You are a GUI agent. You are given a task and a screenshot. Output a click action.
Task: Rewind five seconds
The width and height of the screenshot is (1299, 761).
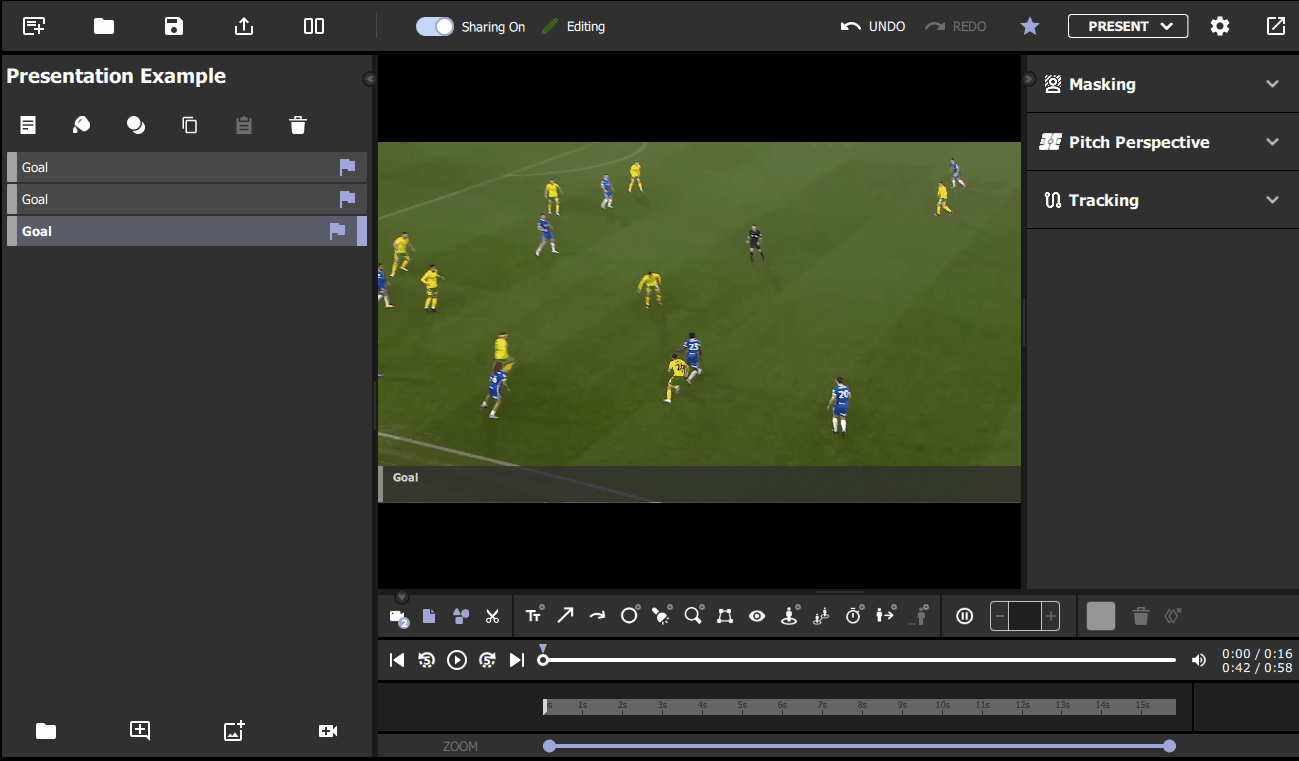click(427, 660)
